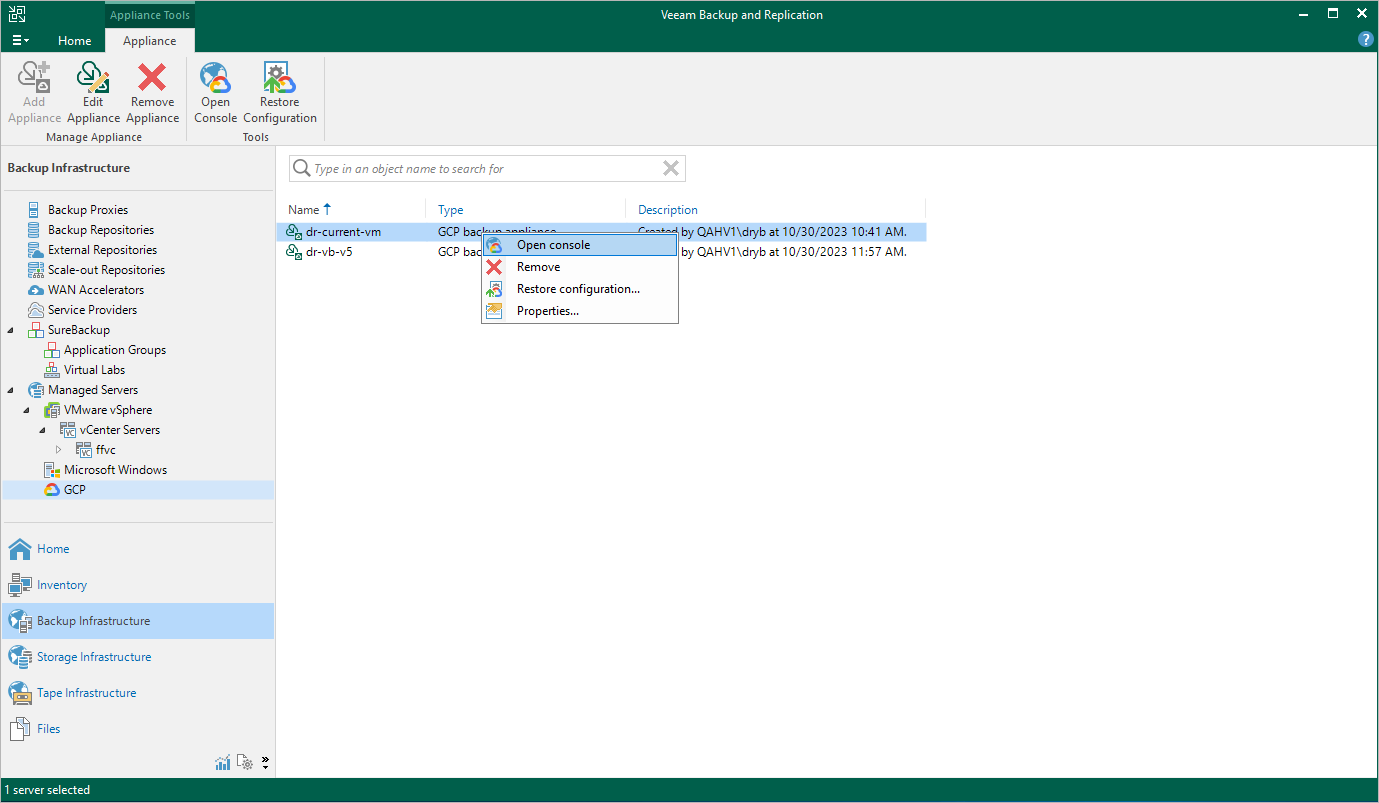This screenshot has width=1379, height=803.
Task: Switch to the Home ribbon tab
Action: (75, 41)
